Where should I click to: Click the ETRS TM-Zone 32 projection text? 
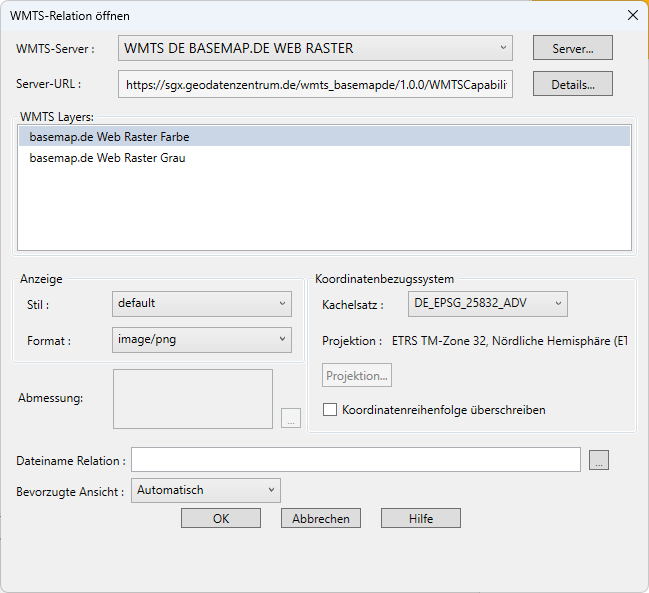pyautogui.click(x=510, y=341)
